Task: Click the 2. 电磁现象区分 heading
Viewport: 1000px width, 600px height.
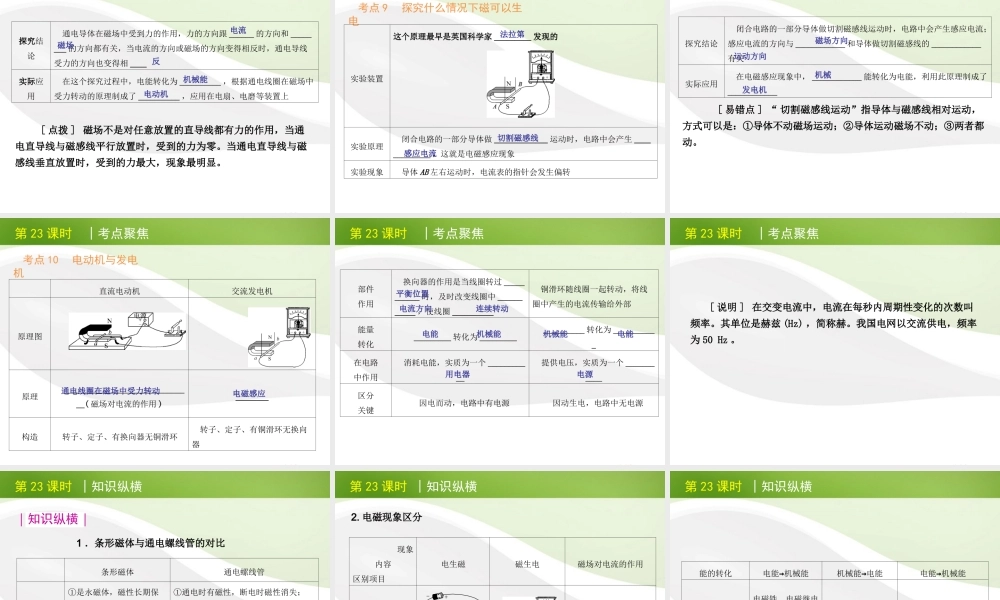Action: coord(386,517)
